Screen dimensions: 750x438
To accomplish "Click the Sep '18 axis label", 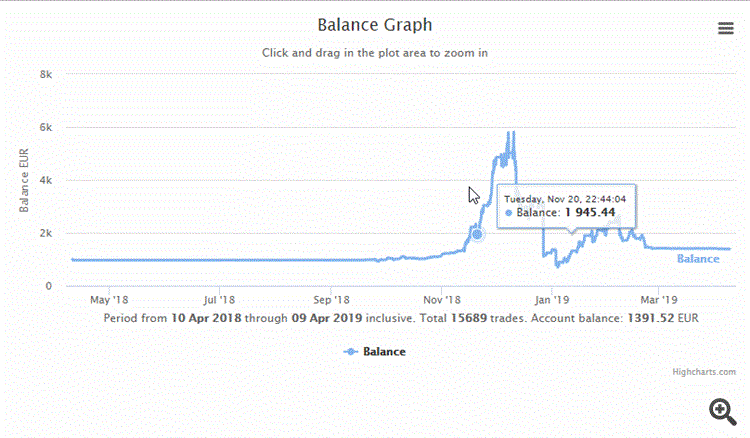I will click(x=331, y=300).
